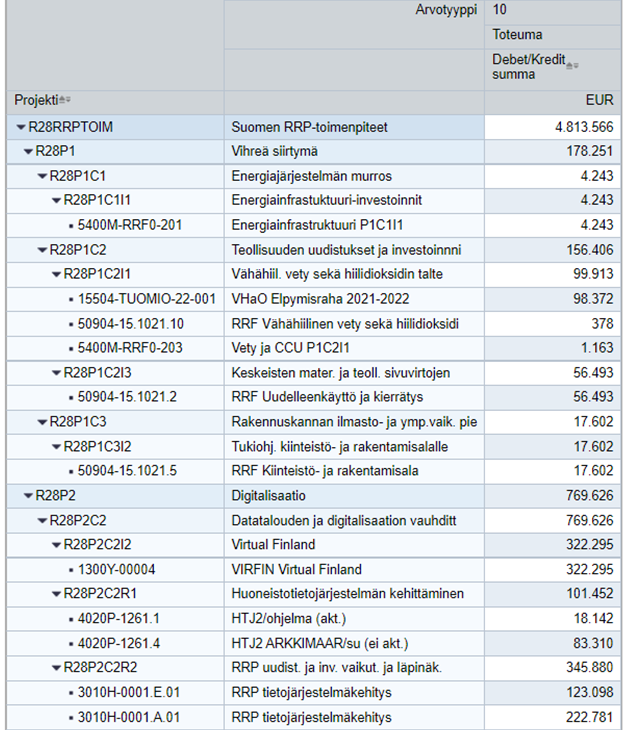Collapse the R28RRPTOIM root node
Image resolution: width=624 pixels, height=730 pixels.
point(21,128)
